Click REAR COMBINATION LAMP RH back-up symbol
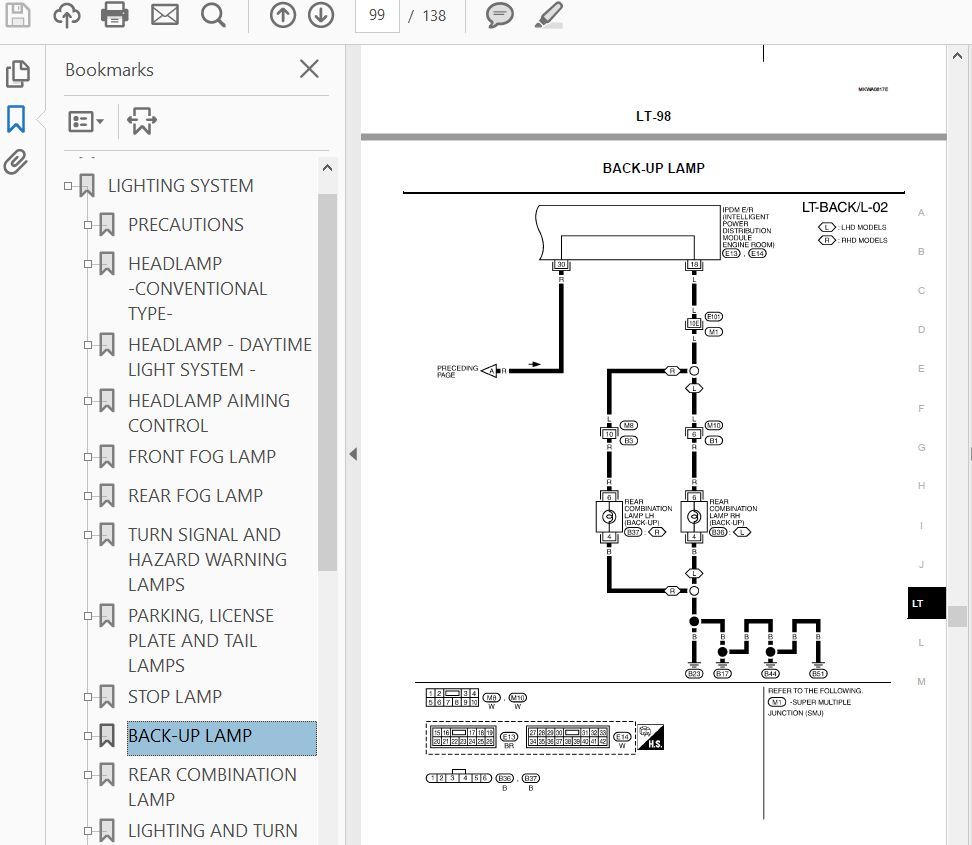The width and height of the screenshot is (972, 845). [694, 516]
